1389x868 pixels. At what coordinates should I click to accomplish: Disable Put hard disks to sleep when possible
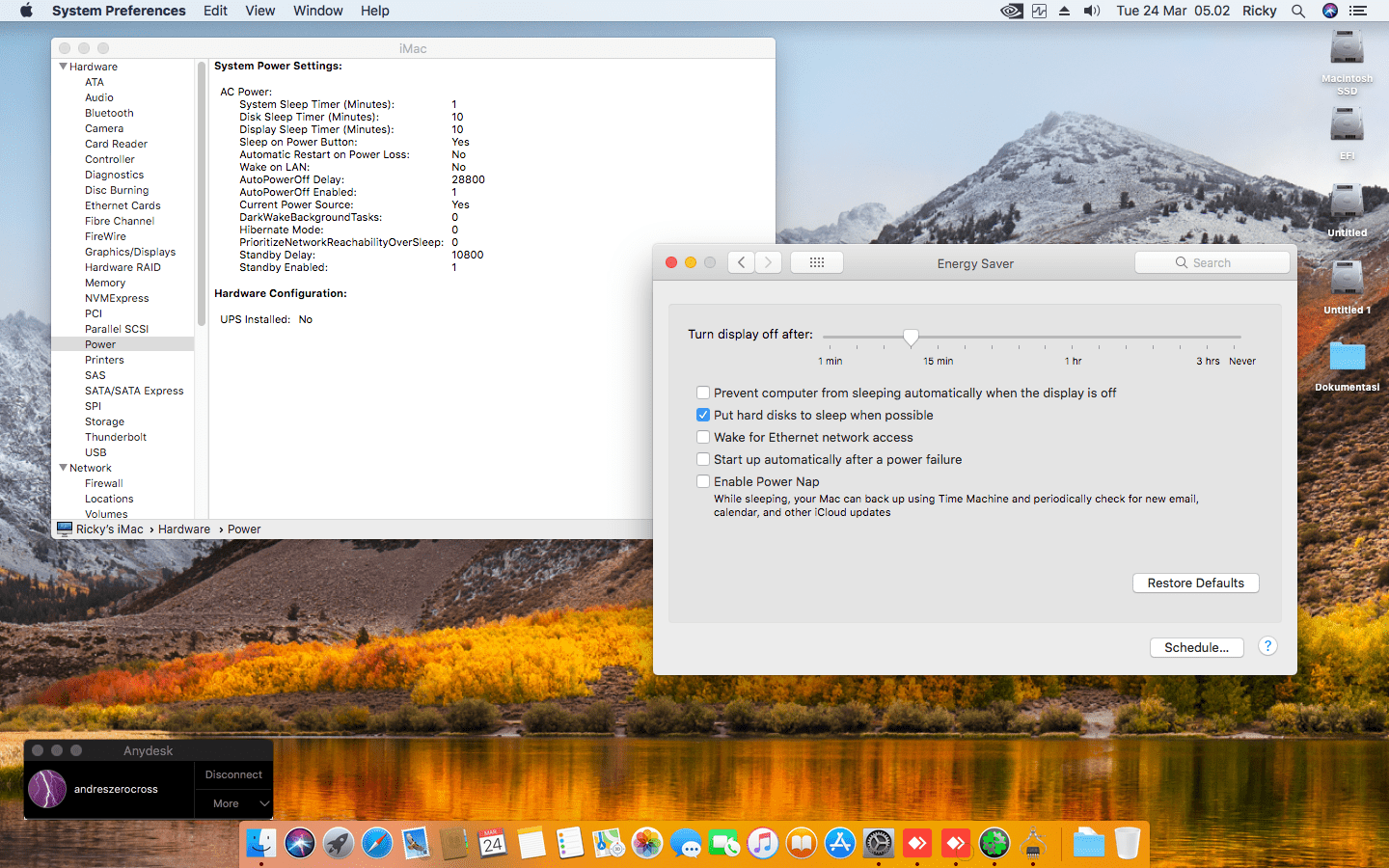point(703,415)
